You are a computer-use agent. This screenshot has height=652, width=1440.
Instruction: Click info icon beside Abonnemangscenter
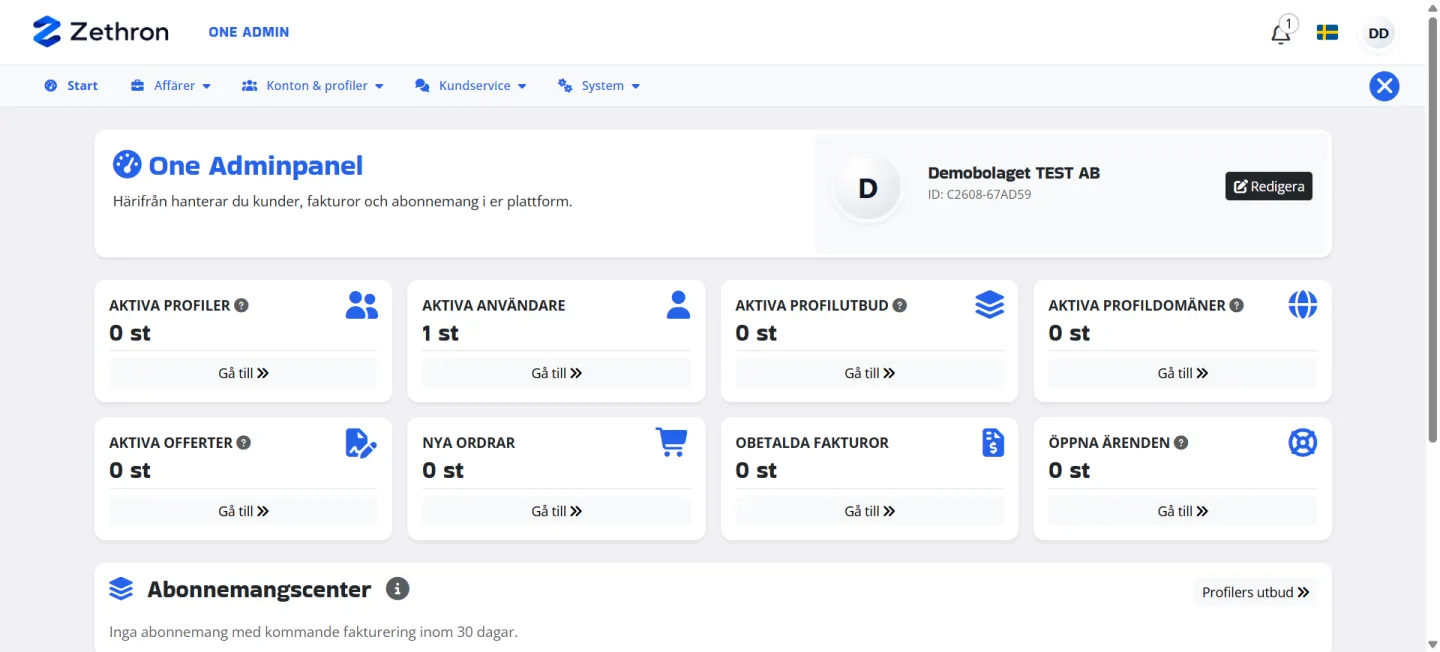coord(398,589)
